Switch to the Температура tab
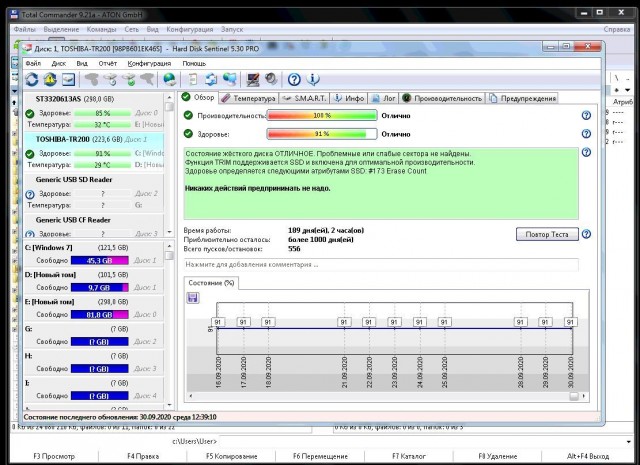Viewport: 640px width, 465px height. 249,98
